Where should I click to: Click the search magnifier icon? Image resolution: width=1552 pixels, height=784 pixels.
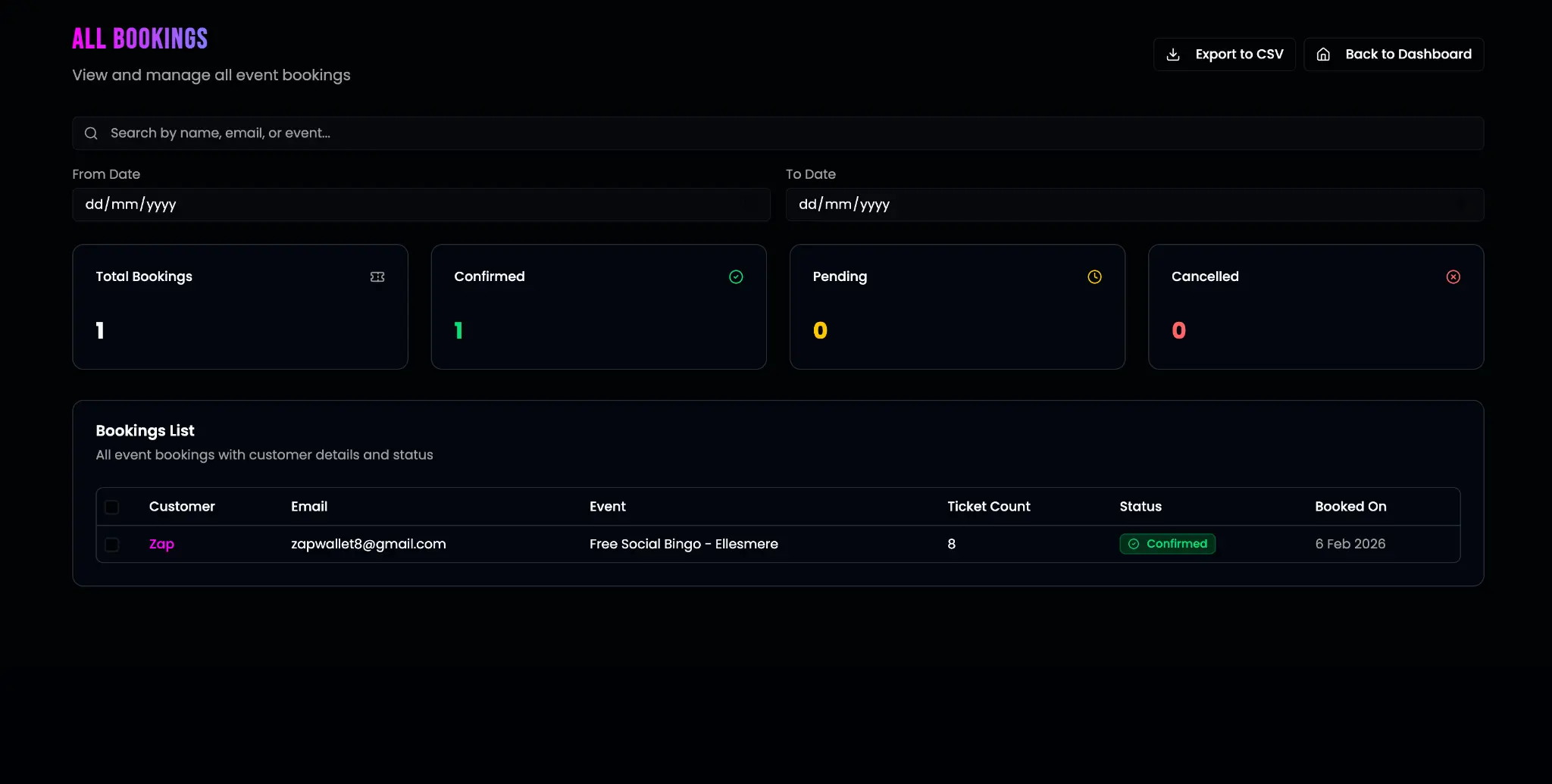(x=91, y=133)
